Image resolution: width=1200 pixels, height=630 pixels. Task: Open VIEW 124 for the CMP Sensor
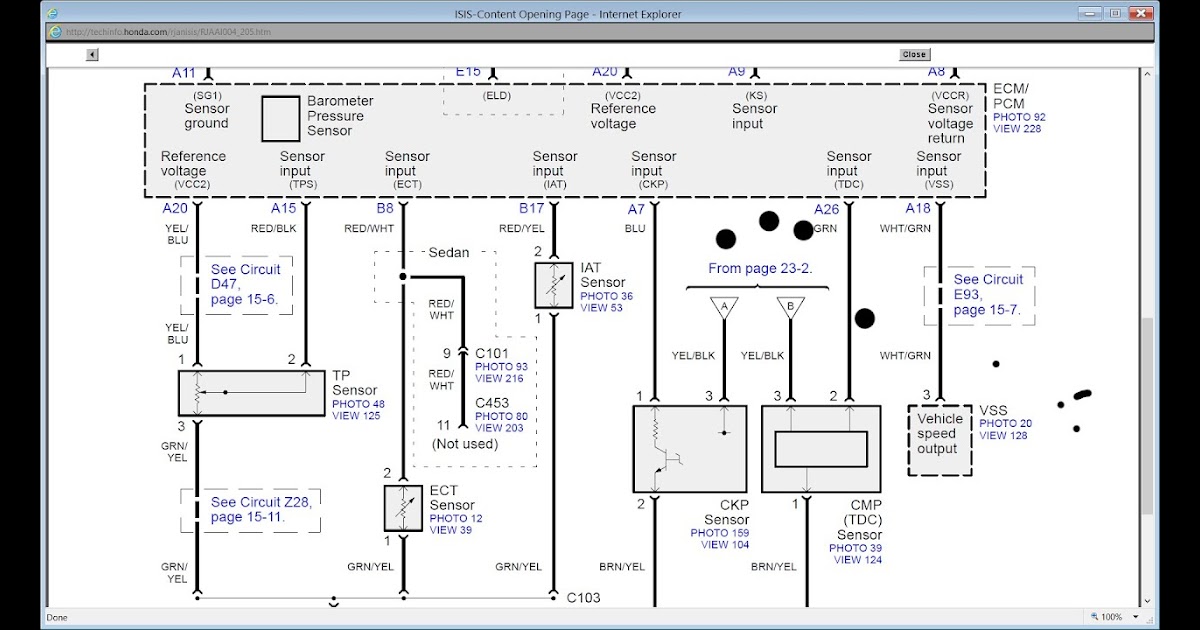coord(858,560)
